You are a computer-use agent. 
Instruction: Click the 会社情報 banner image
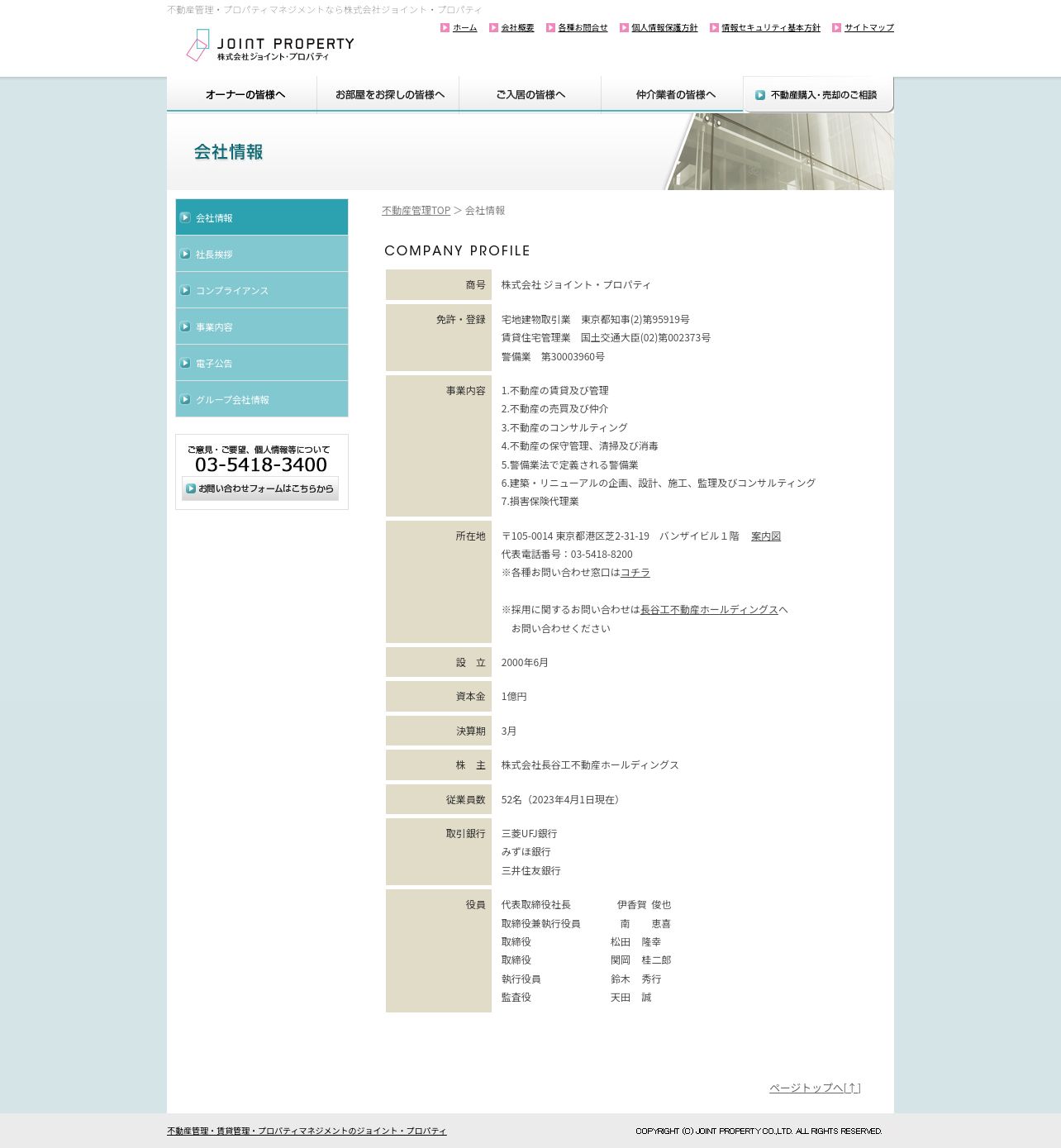coord(530,151)
